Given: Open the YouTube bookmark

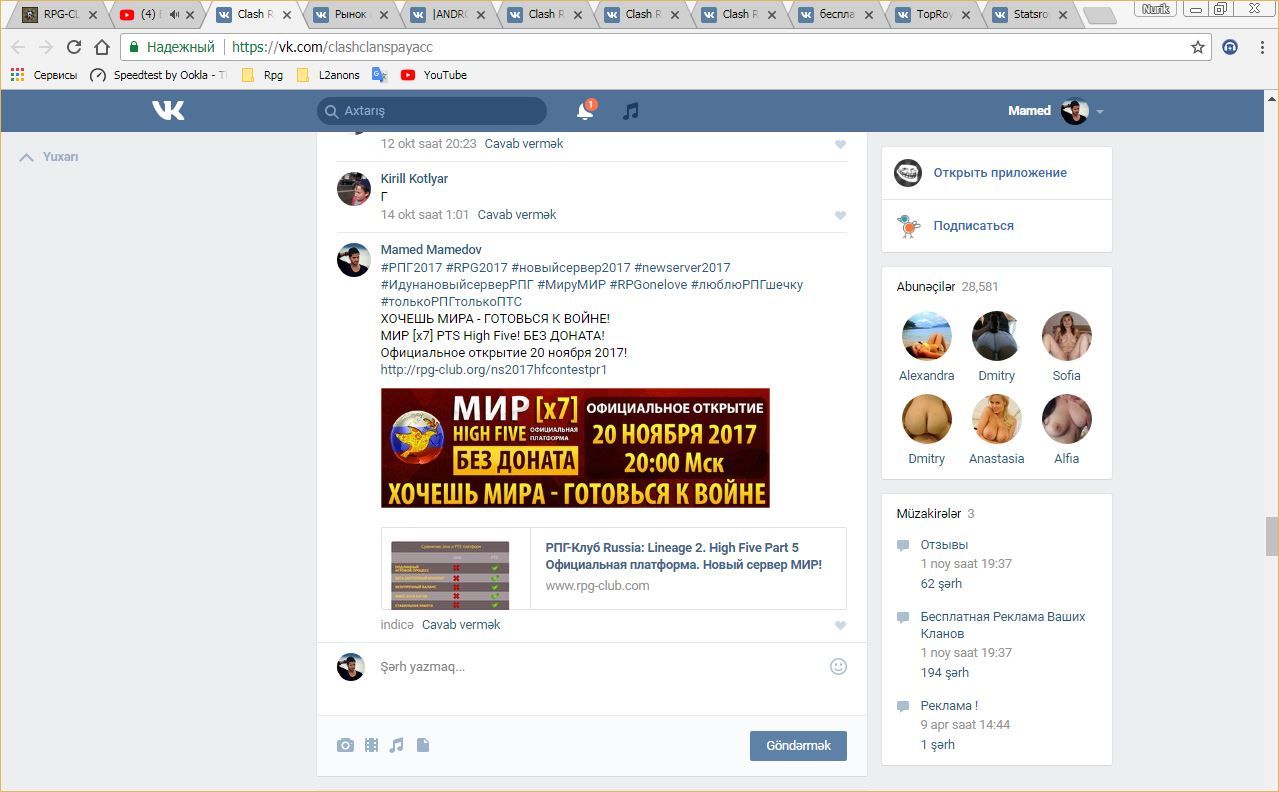Looking at the screenshot, I should click(434, 75).
